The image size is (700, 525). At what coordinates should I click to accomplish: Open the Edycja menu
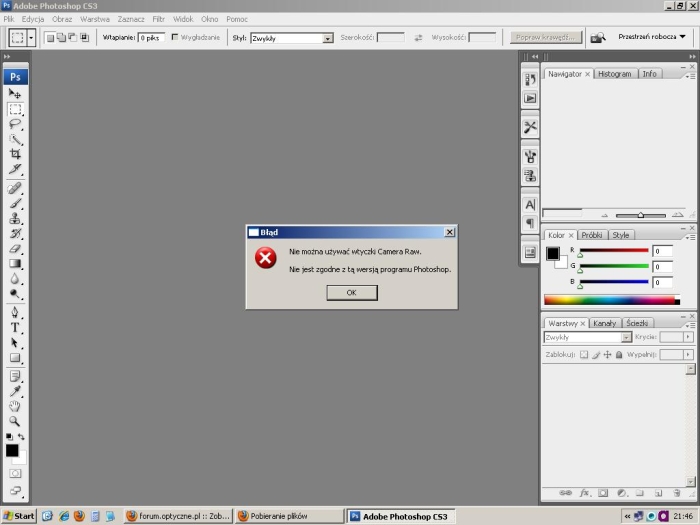[33, 19]
